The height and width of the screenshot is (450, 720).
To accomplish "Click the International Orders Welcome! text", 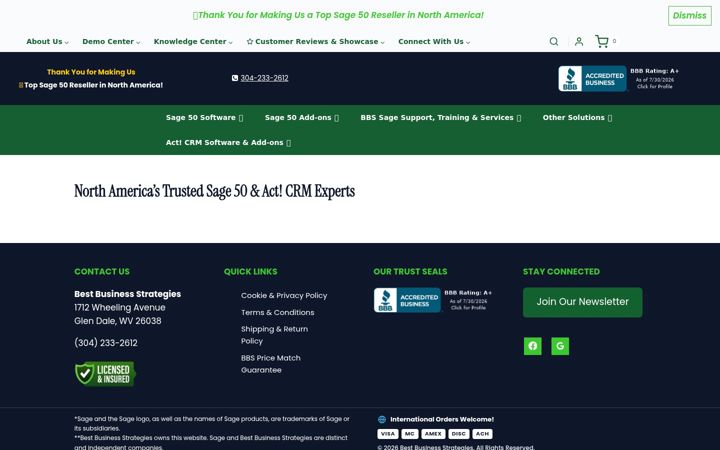I will [442, 419].
